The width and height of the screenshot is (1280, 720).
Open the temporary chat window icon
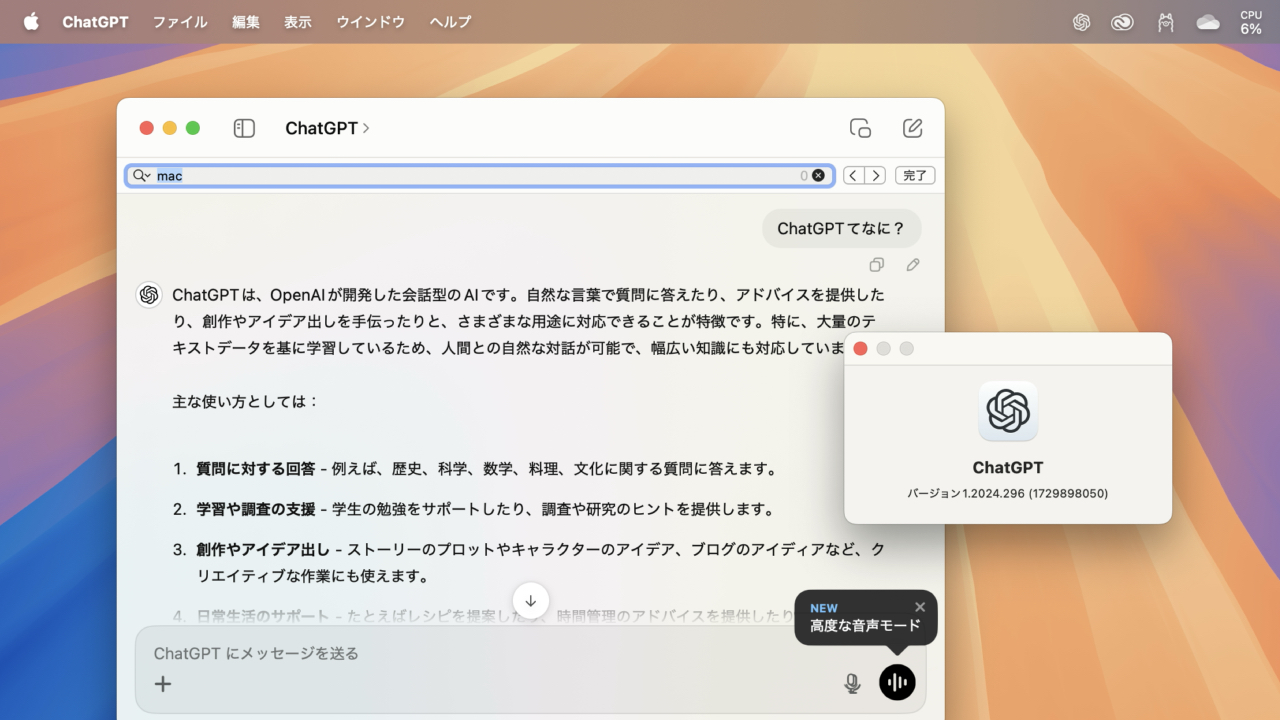pos(860,128)
